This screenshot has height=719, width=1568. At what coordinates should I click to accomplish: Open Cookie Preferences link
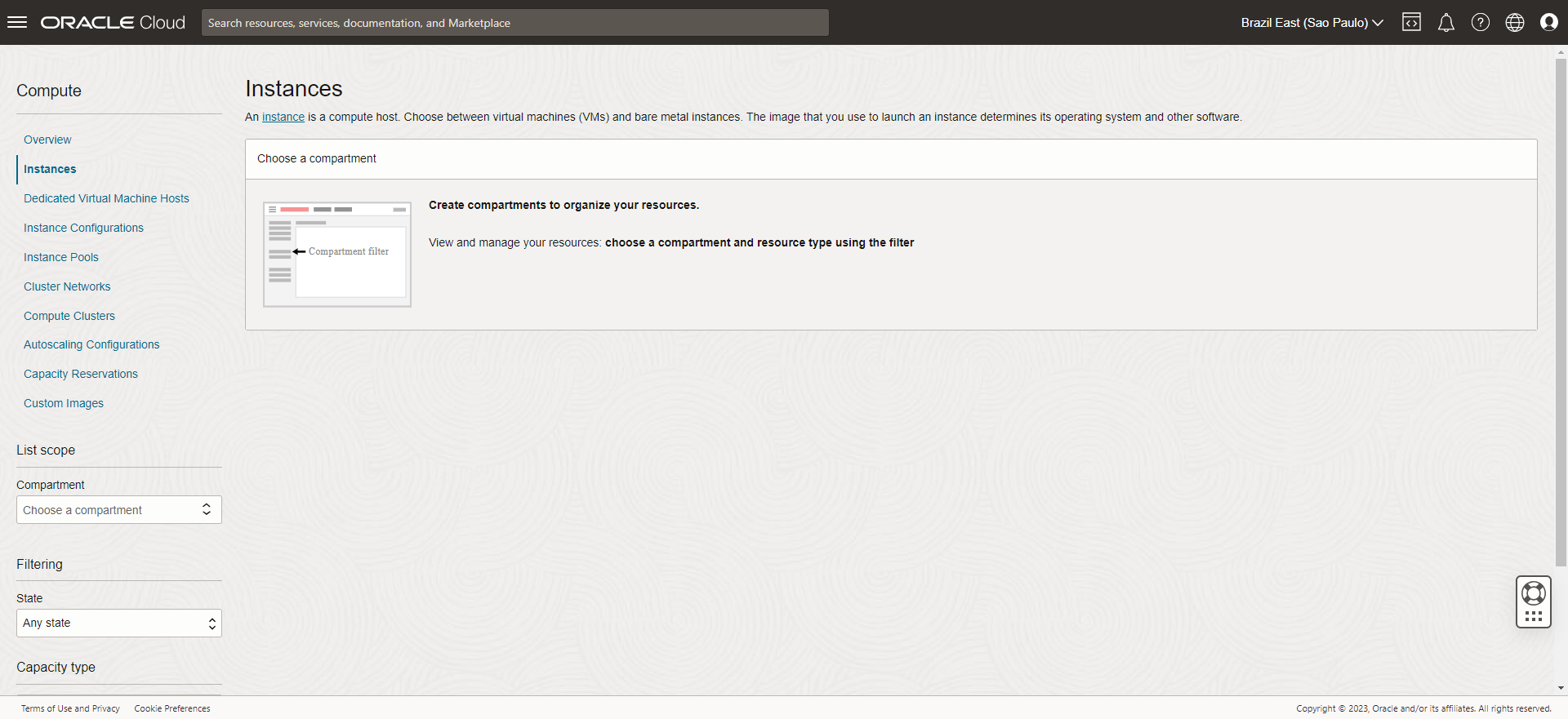coord(172,708)
